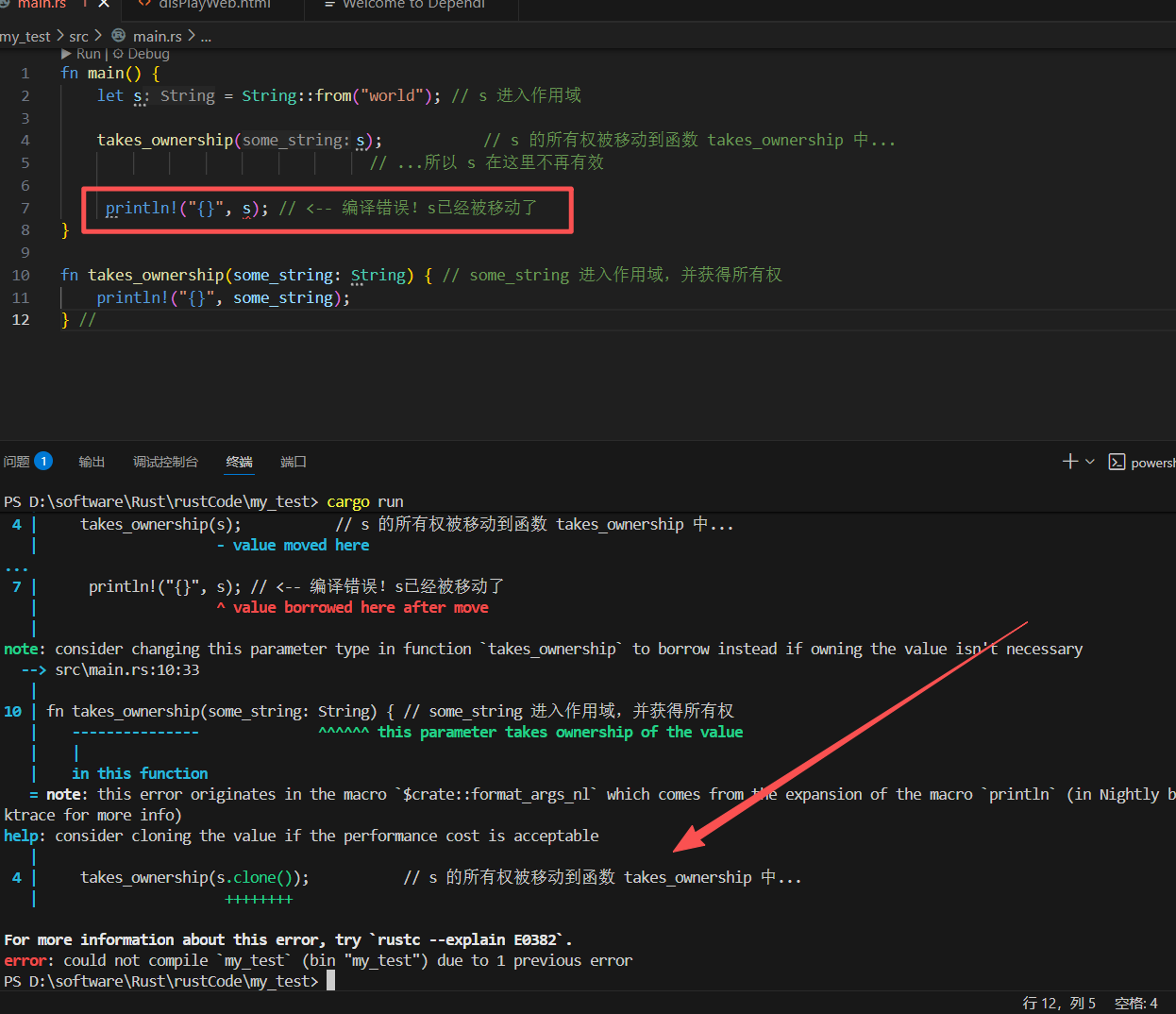1176x1014 pixels.
Task: Close the main.rs editor tab
Action: click(103, 5)
